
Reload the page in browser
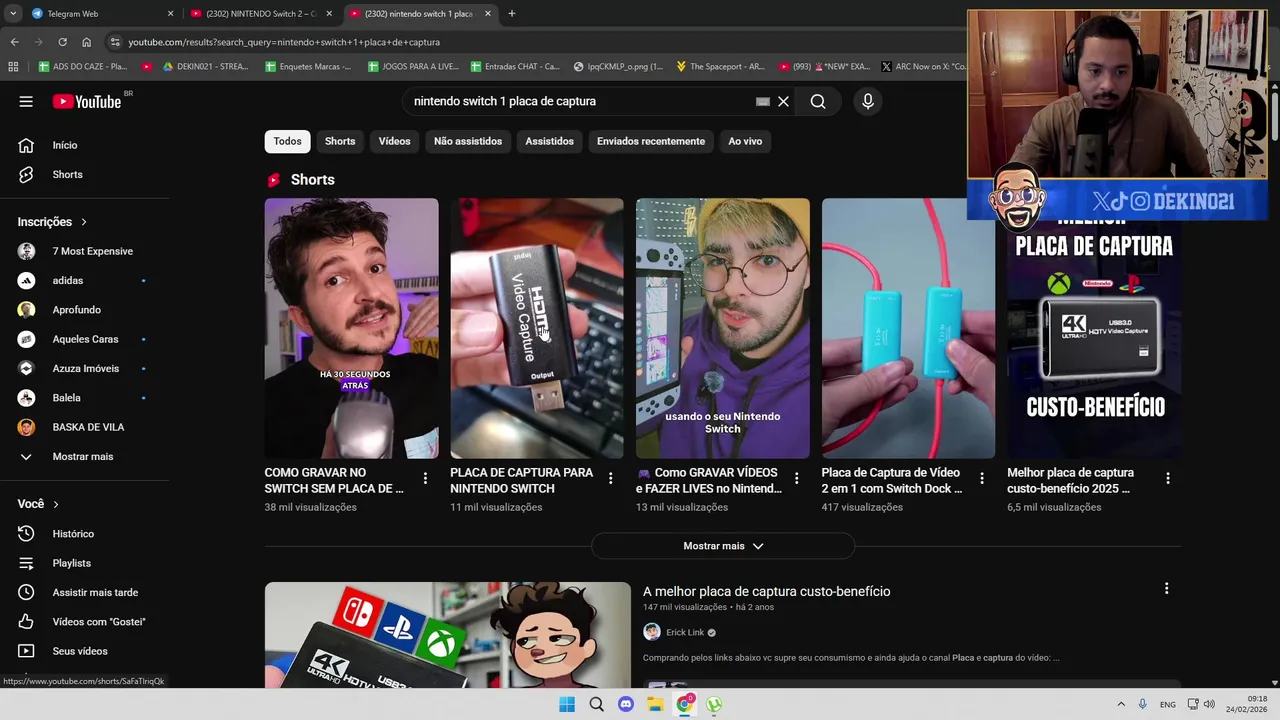click(x=62, y=42)
